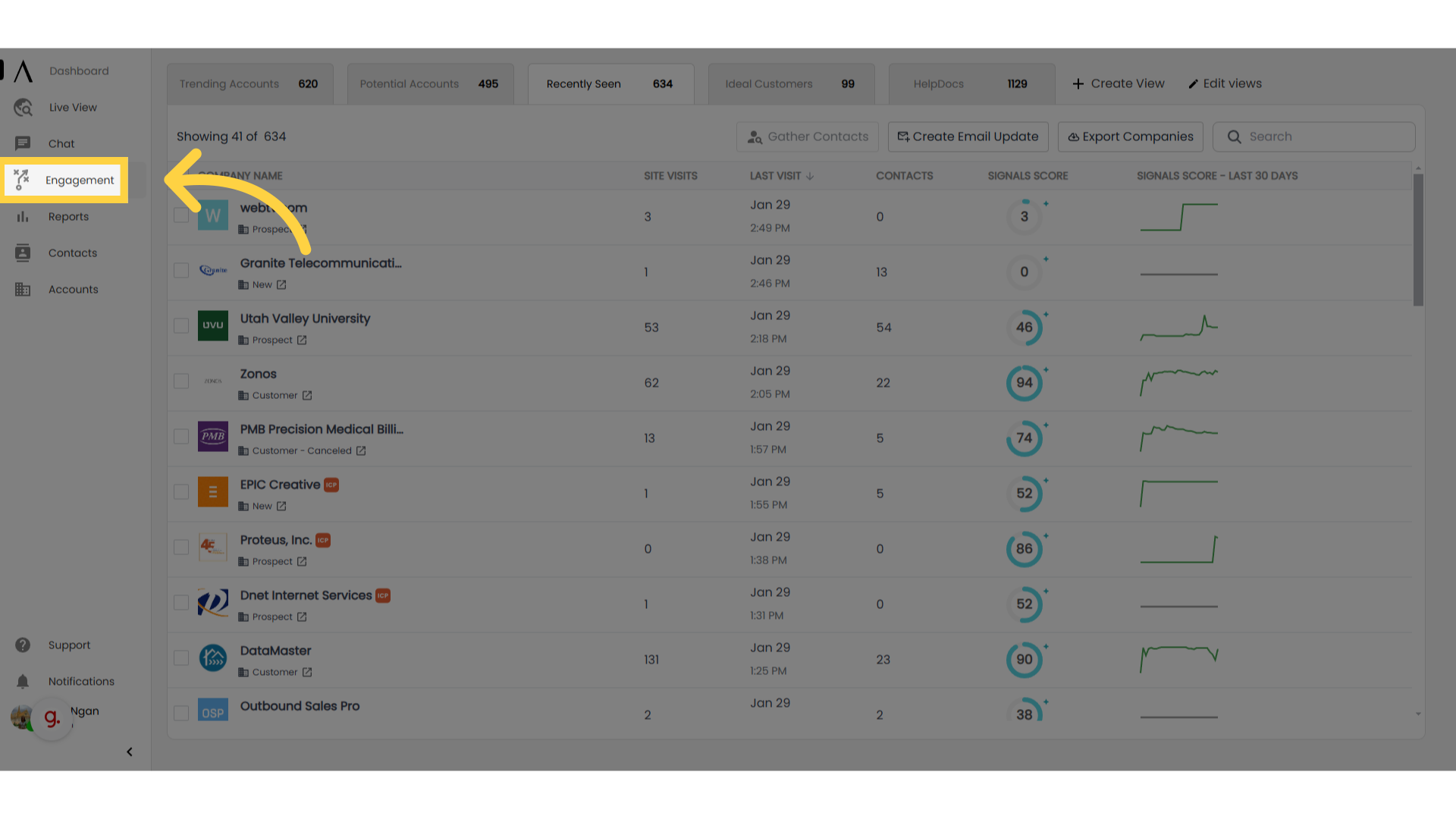Click DataMaster signals score circle 90
This screenshot has height=819, width=1456.
coord(1025,660)
